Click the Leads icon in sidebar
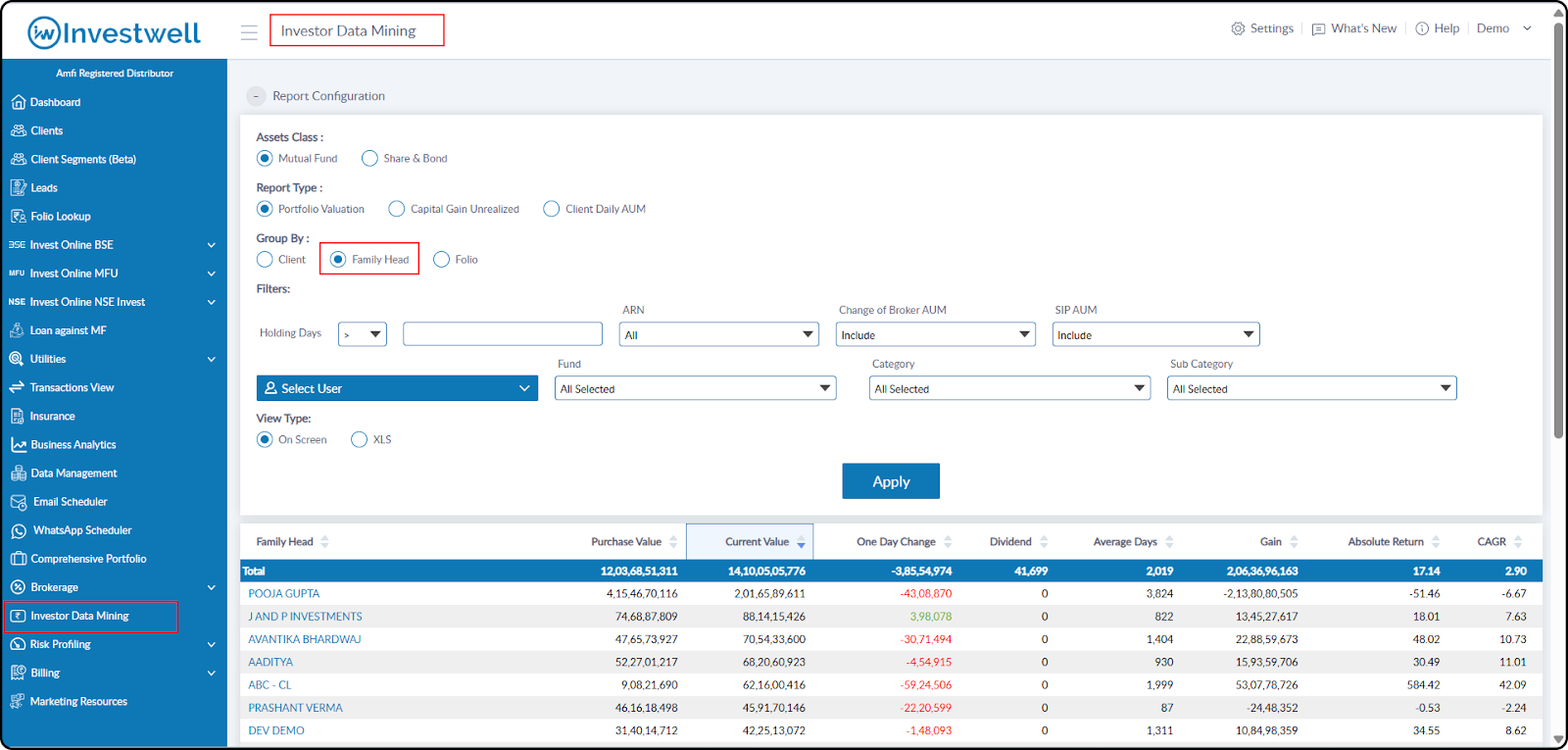Screen dimensions: 1568x750 pos(18,187)
